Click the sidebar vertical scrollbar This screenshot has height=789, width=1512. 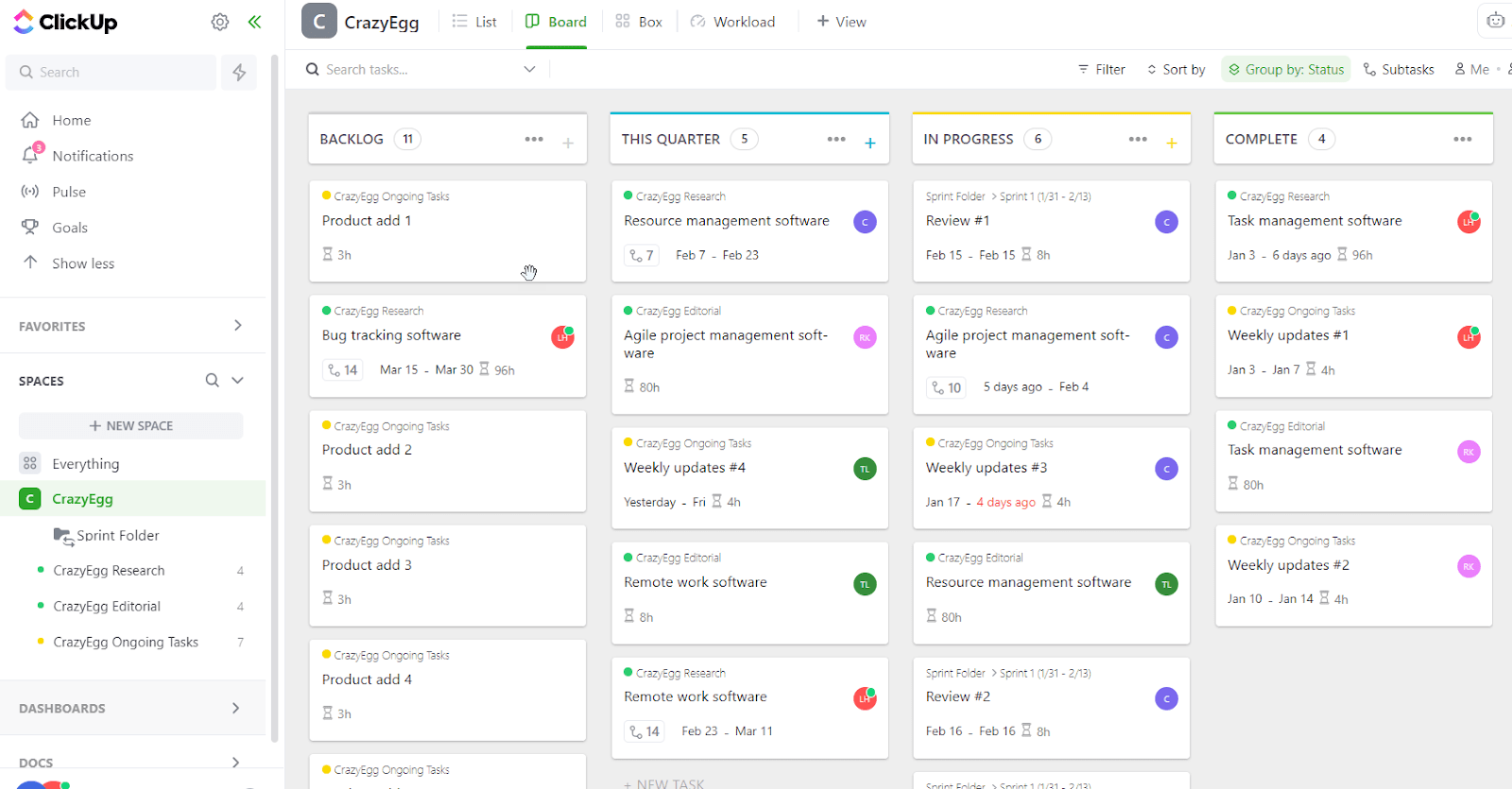click(275, 397)
